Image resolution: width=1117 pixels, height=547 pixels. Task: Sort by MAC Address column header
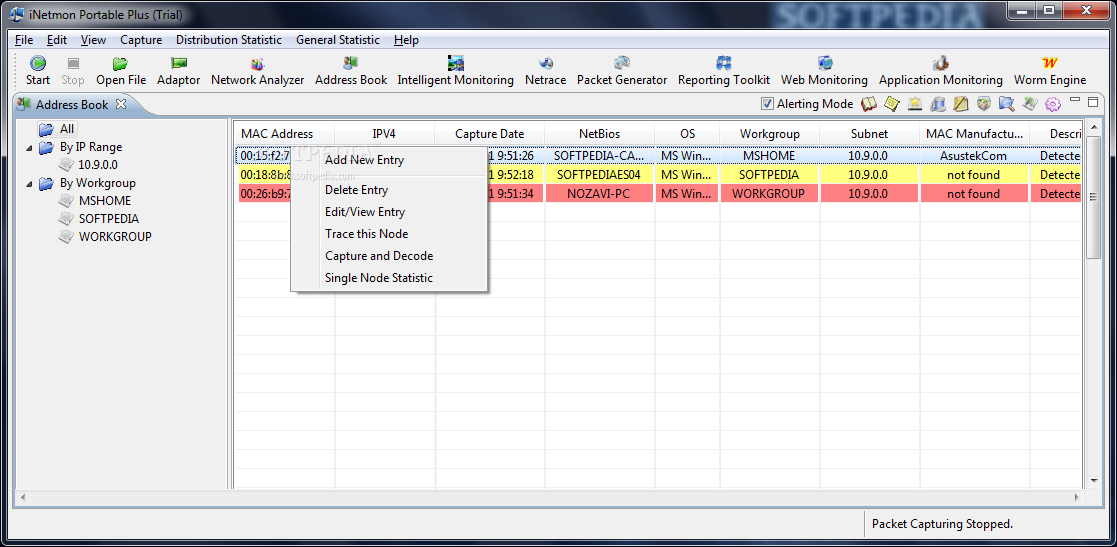point(284,134)
